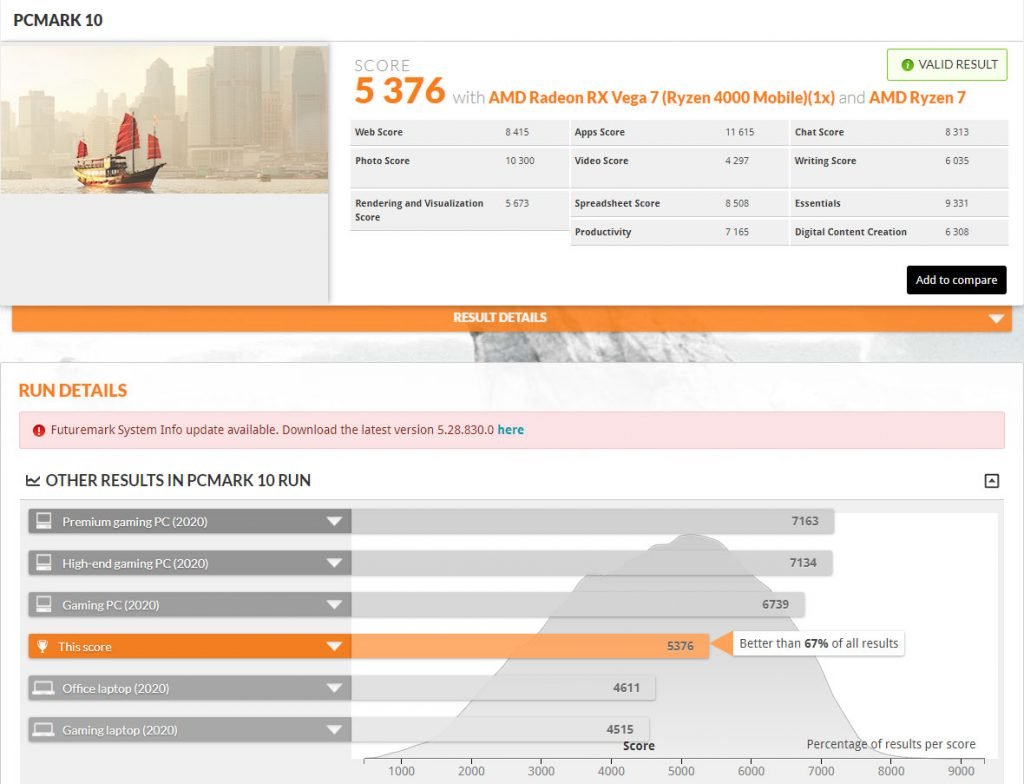Click the Rendering and Visualization Score label
1024x784 pixels.
click(419, 210)
